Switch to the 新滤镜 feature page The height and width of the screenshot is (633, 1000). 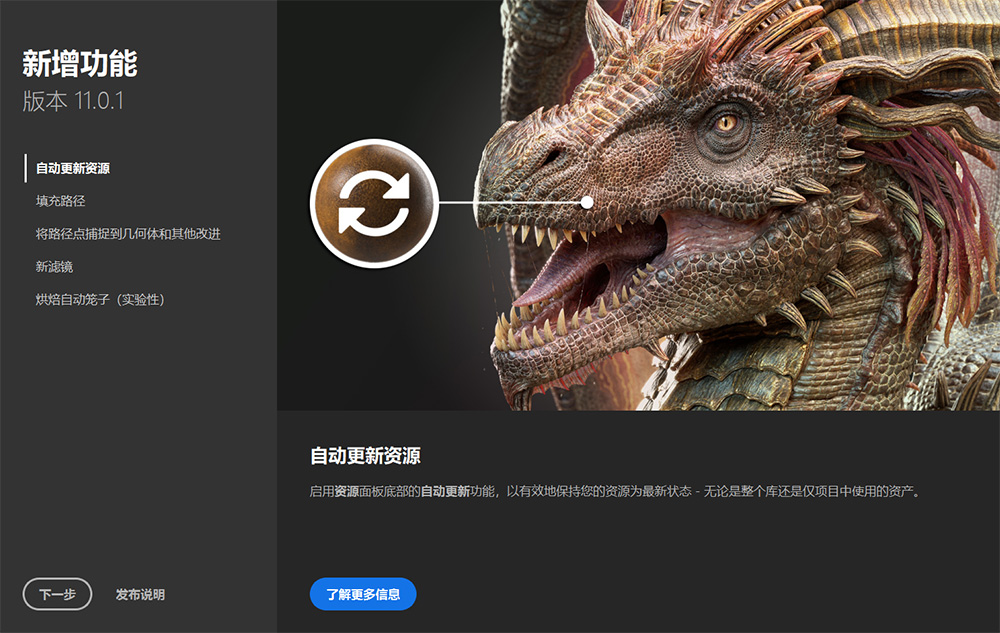(54, 267)
